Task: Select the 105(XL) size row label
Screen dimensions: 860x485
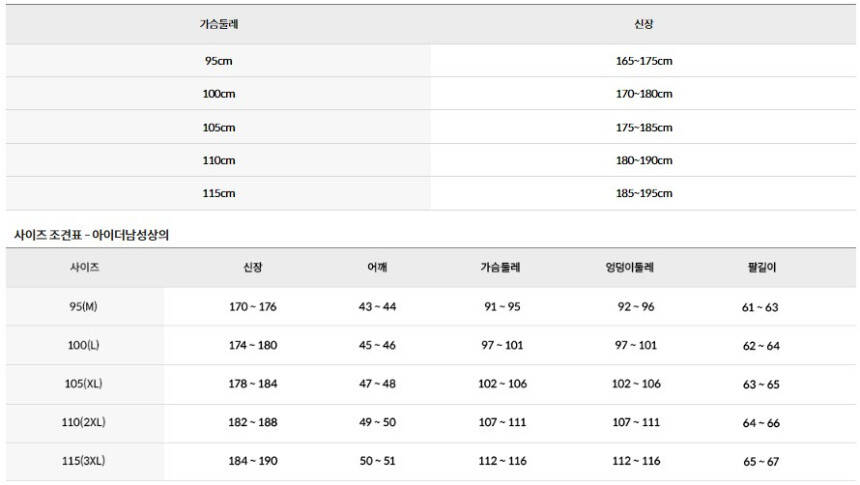Action: (84, 384)
